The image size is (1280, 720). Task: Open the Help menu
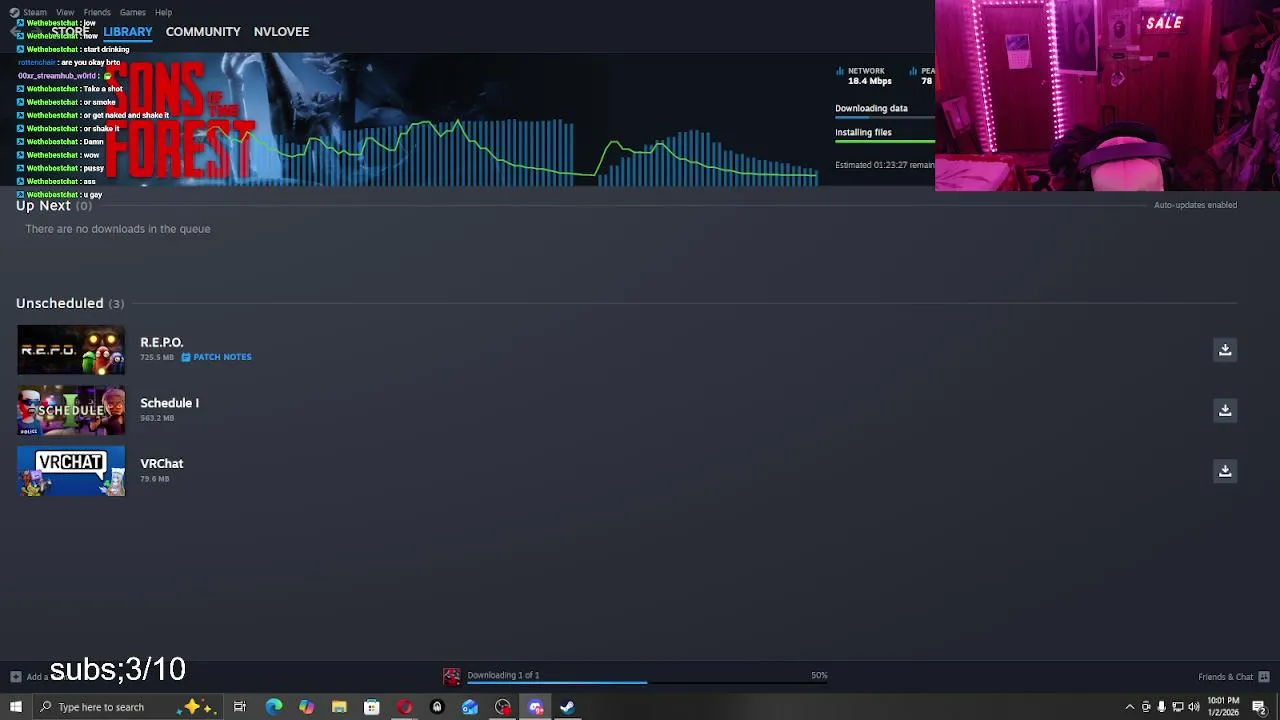coord(164,12)
